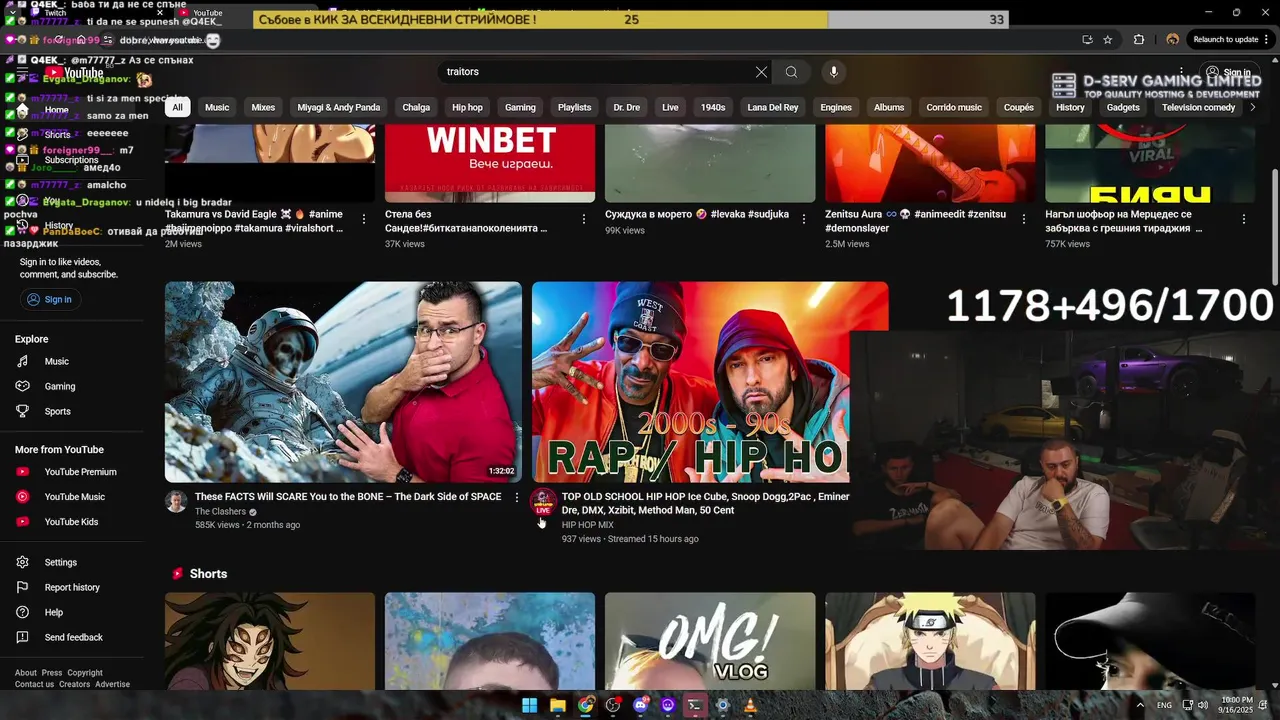The width and height of the screenshot is (1280, 720).
Task: Open the Advertise footer link
Action: tap(113, 685)
